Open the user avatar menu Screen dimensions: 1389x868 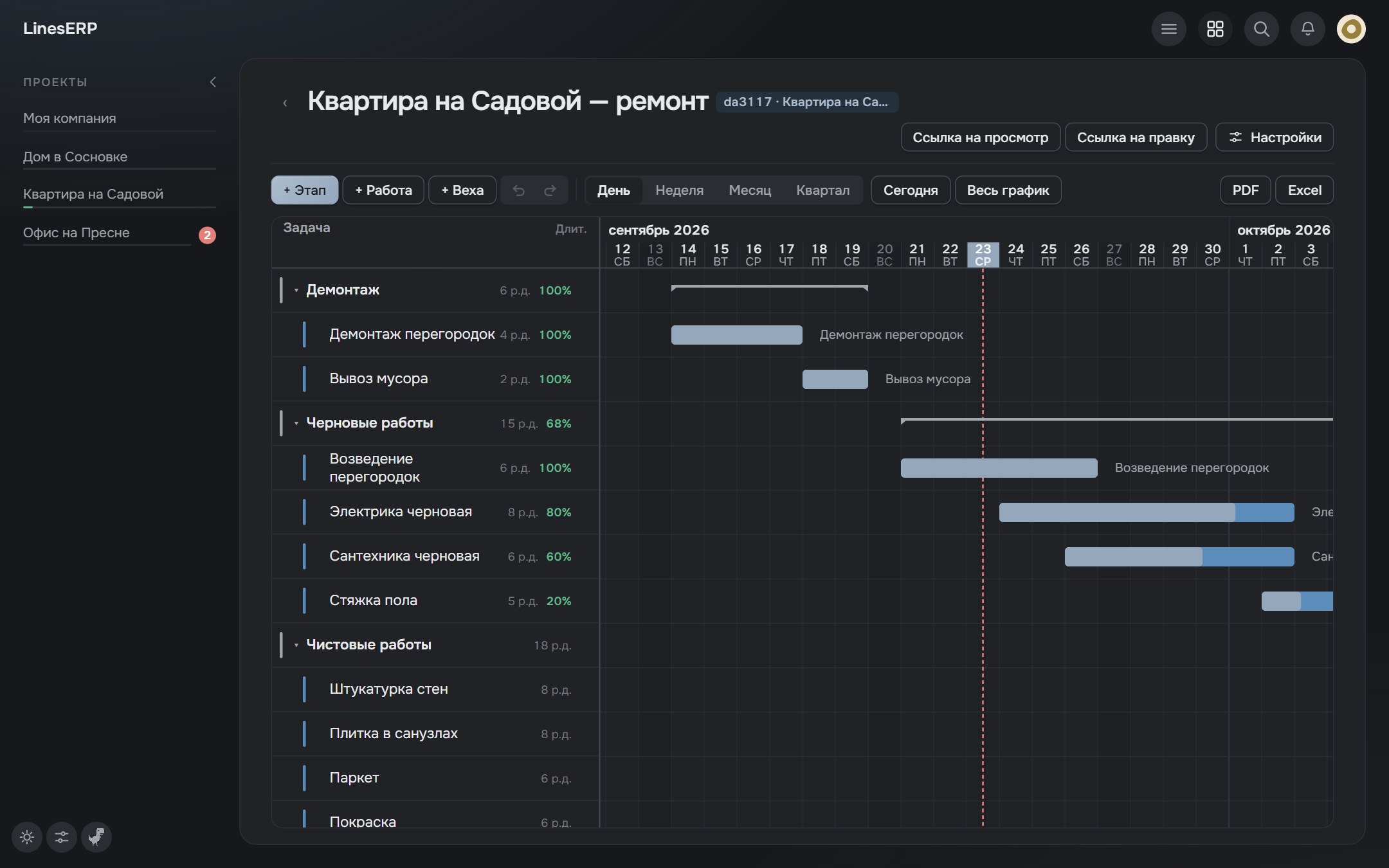click(1351, 29)
